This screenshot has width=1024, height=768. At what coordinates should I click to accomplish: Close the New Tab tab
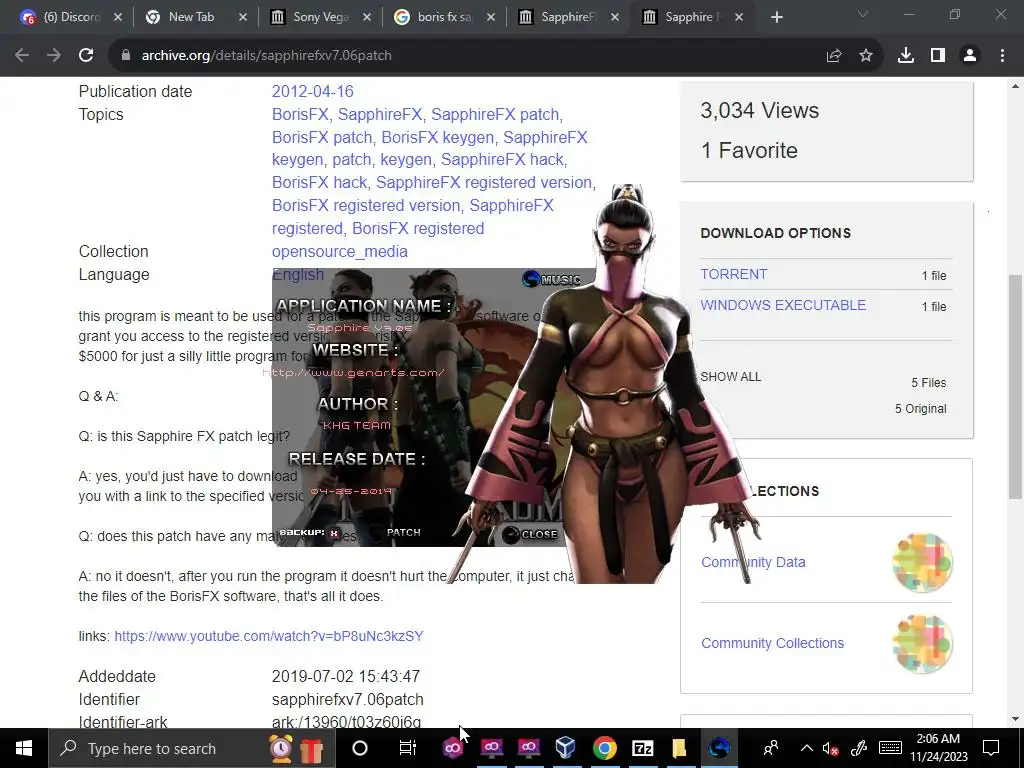243,17
